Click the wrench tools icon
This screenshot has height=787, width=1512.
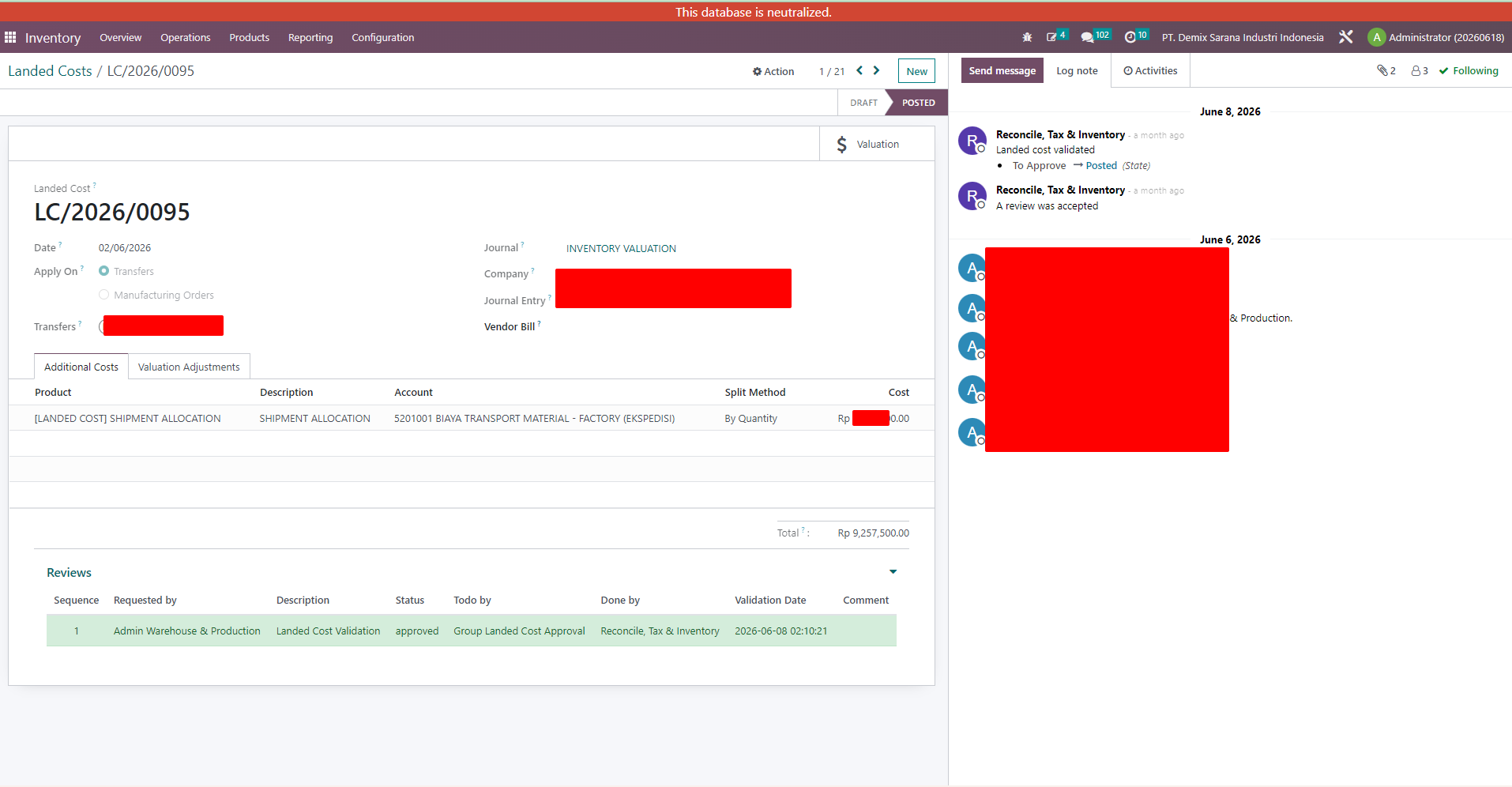1346,37
